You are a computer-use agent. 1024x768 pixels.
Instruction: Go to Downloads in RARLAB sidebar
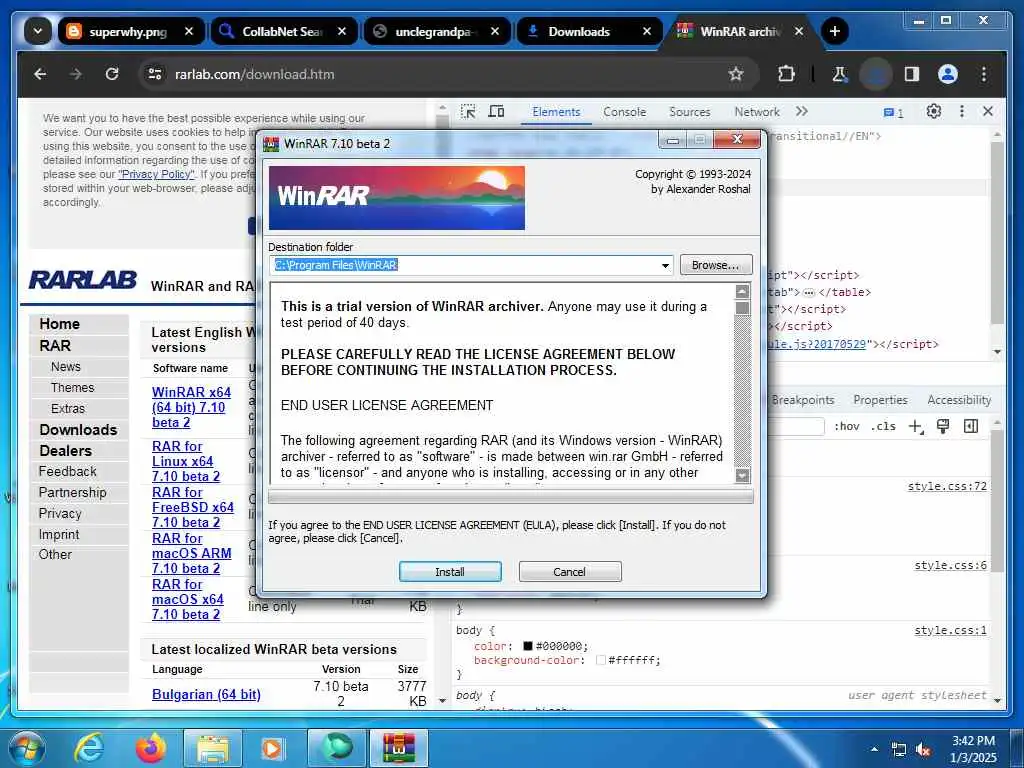coord(78,430)
